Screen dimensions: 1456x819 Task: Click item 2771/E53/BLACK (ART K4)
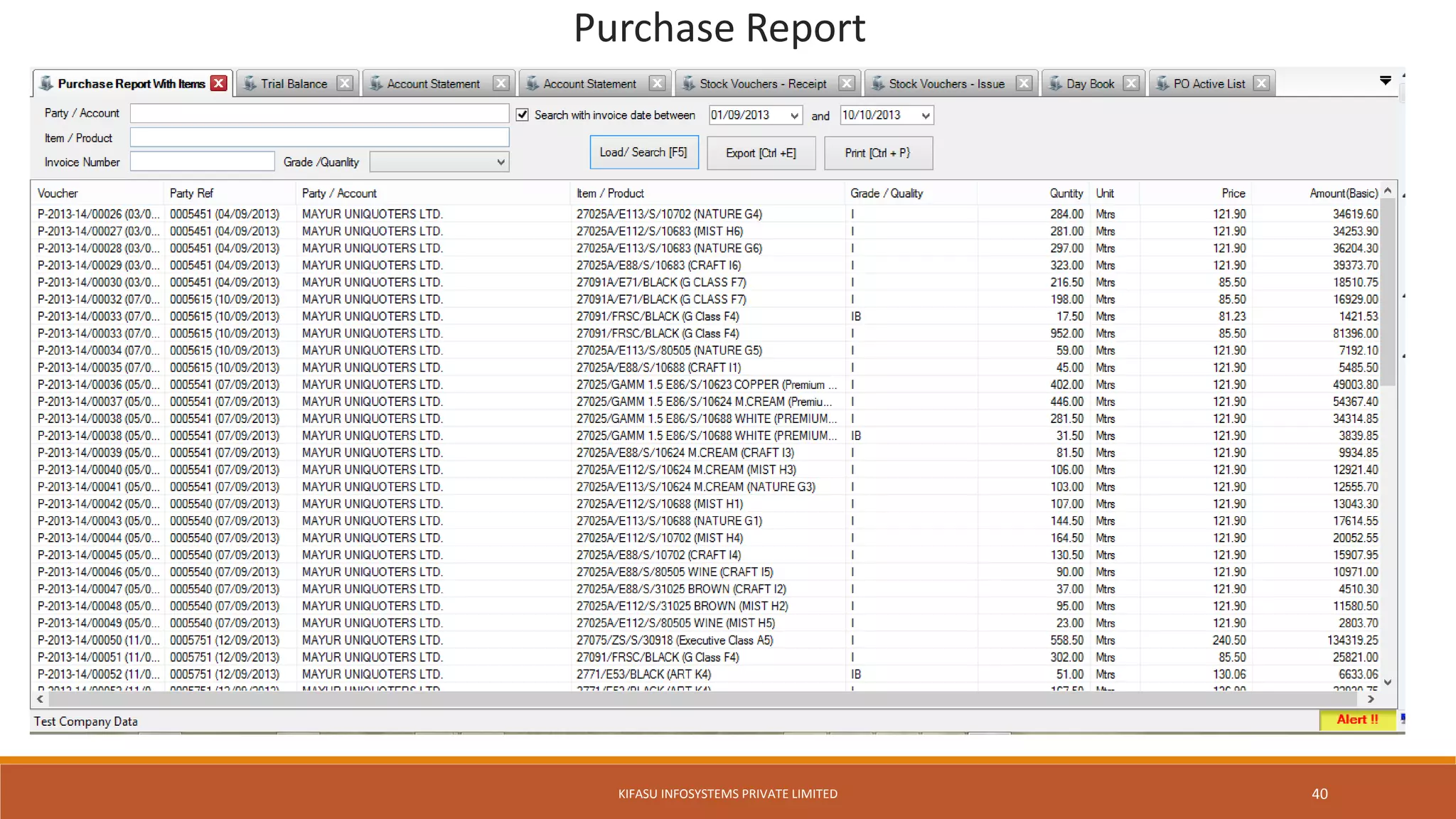[643, 674]
